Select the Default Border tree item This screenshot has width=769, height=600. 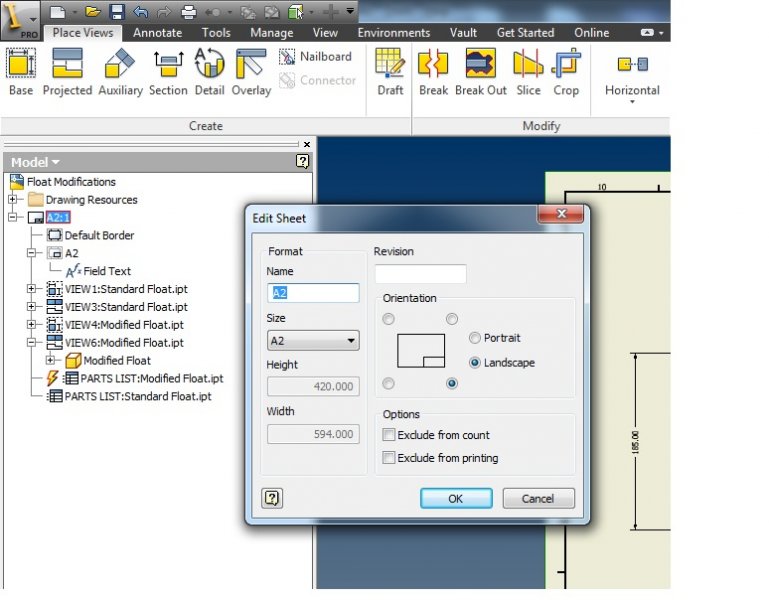[99, 235]
